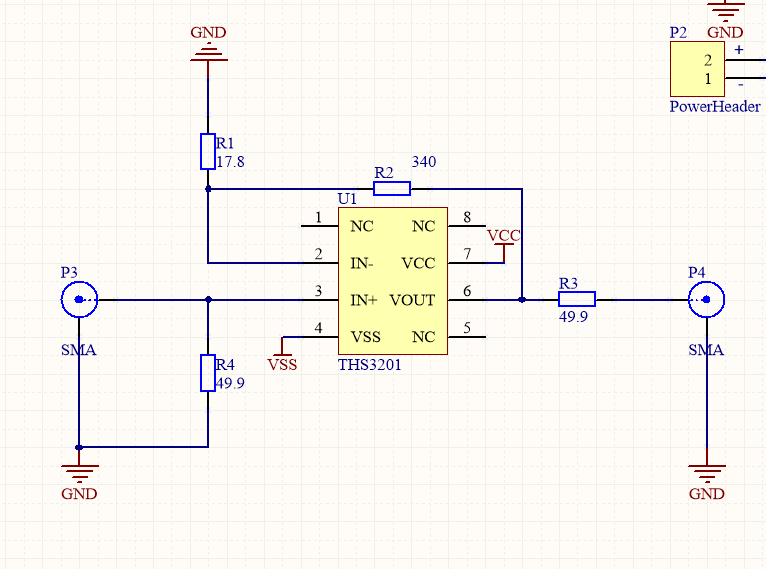This screenshot has height=569, width=766.
Task: Select the P3 designator text
Action: 69,272
